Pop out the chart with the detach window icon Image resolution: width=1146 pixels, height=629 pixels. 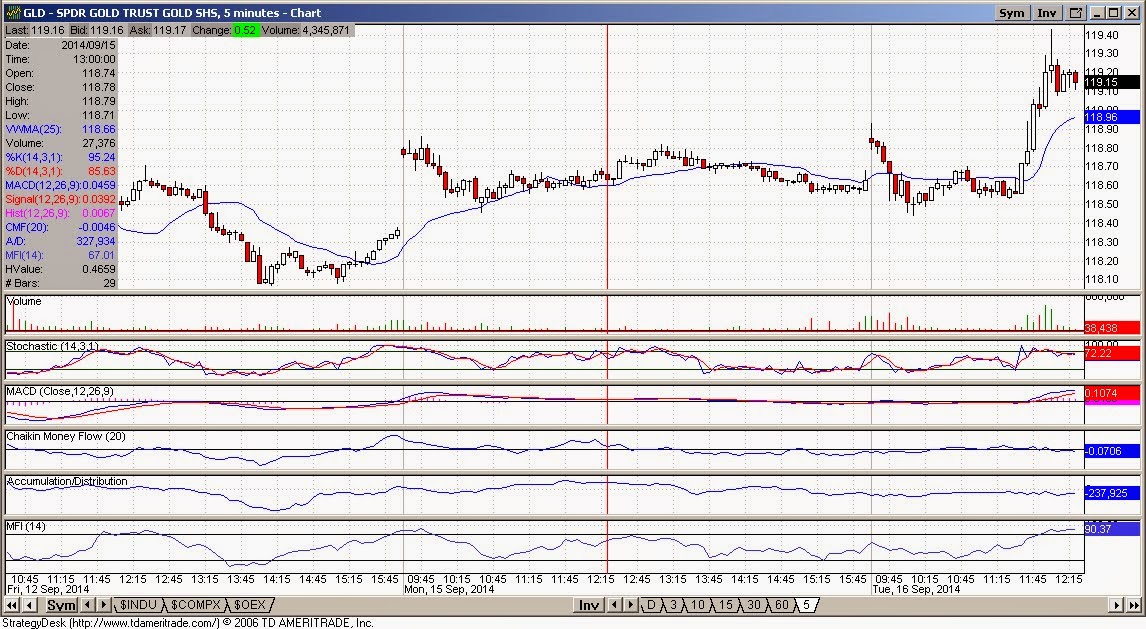tap(1076, 13)
